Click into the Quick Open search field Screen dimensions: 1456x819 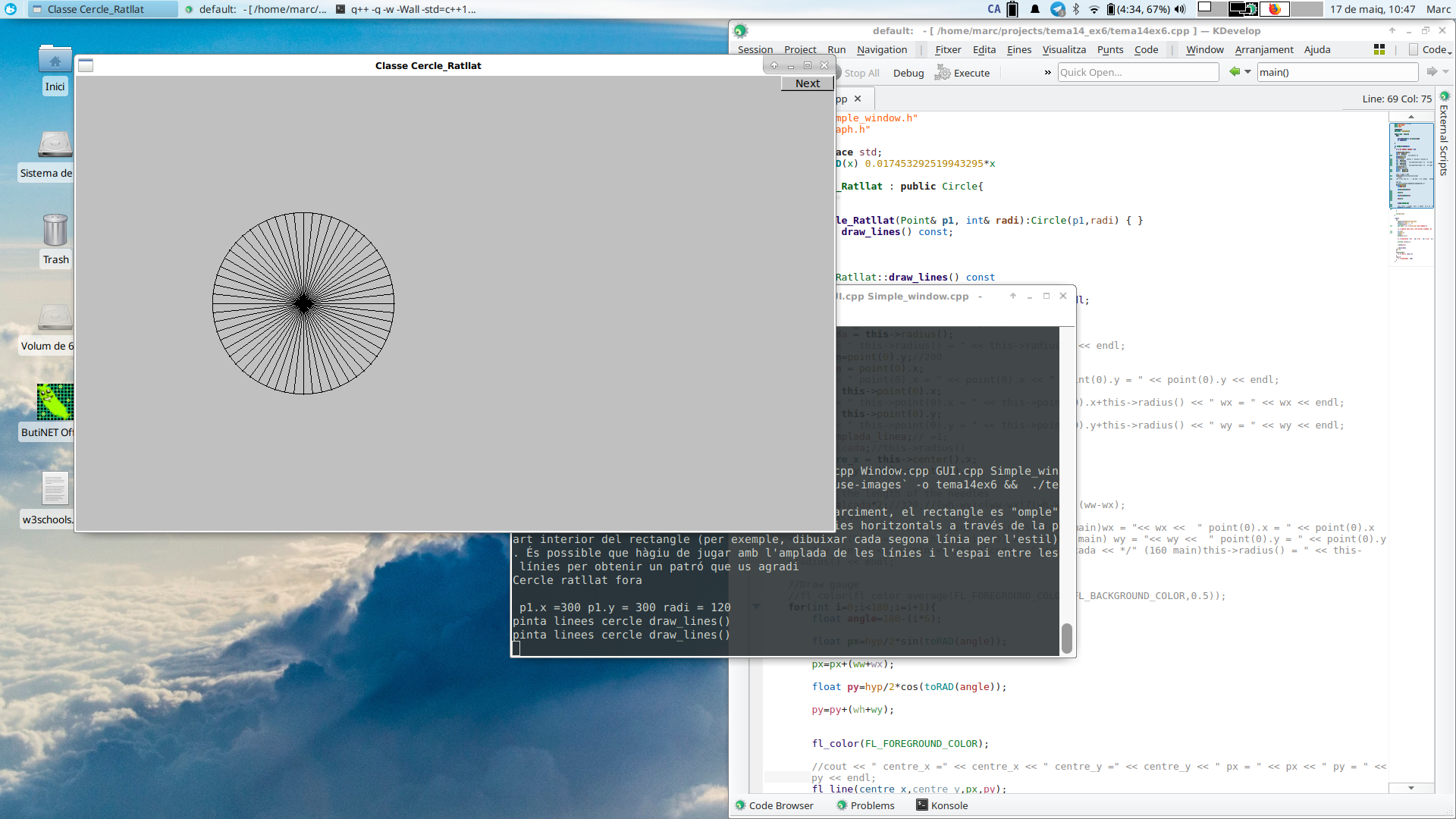tap(1138, 72)
